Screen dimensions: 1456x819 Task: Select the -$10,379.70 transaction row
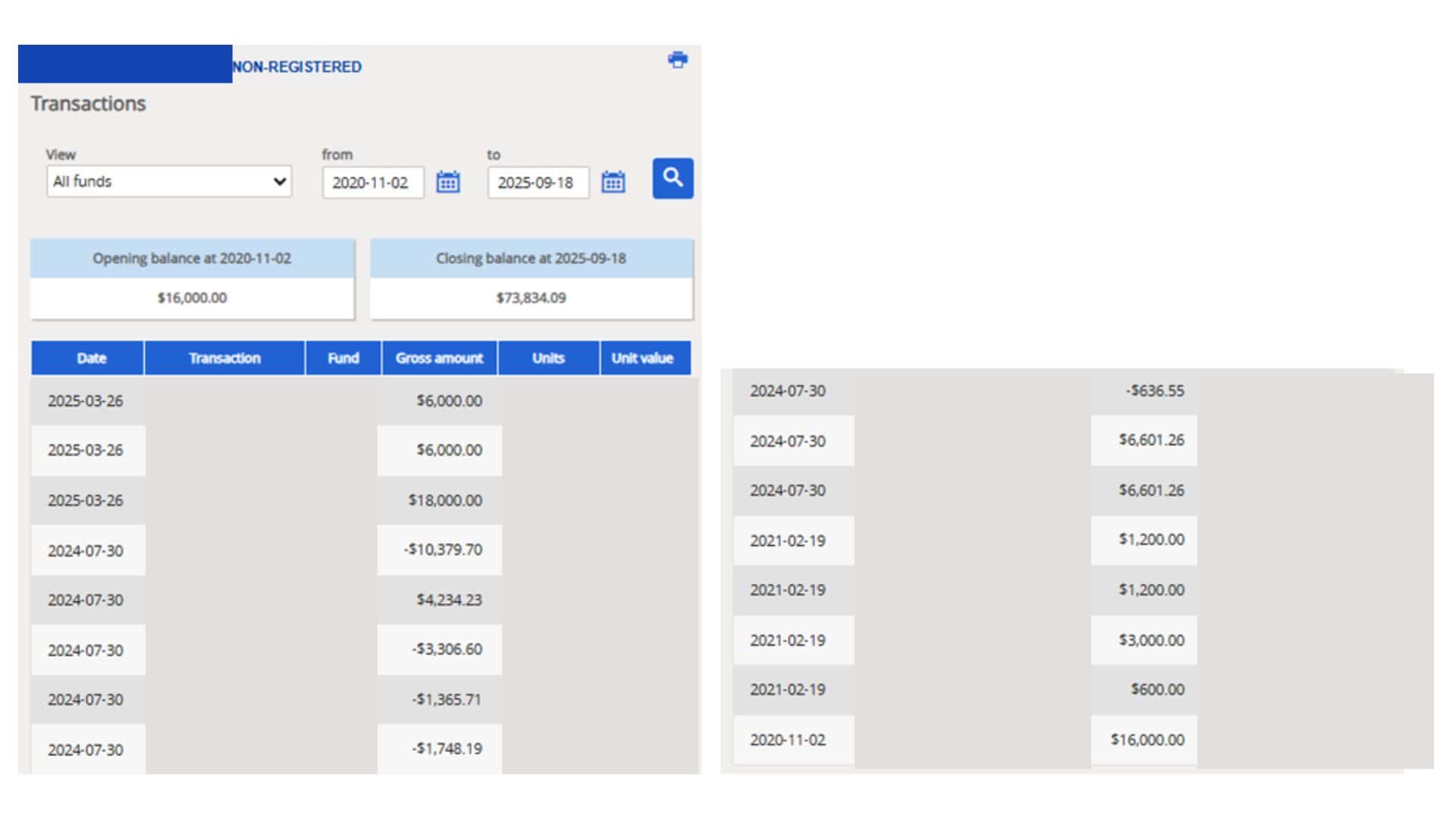pyautogui.click(x=364, y=550)
